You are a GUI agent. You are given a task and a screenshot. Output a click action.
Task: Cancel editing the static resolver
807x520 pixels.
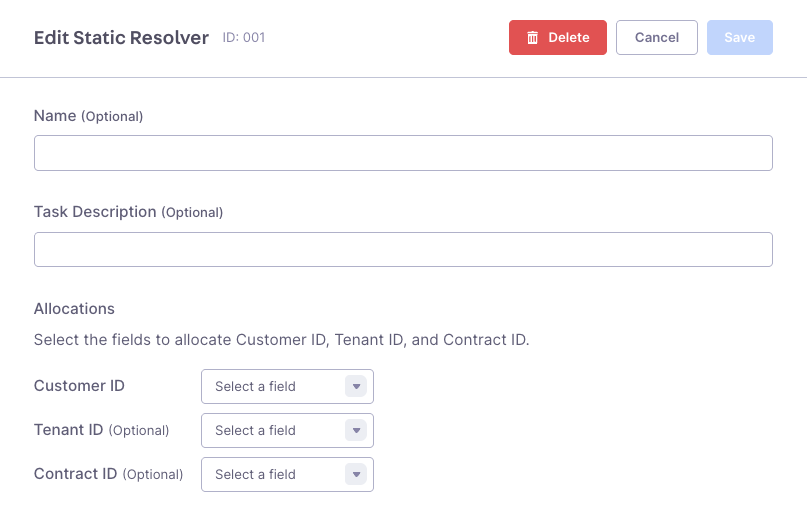click(657, 38)
